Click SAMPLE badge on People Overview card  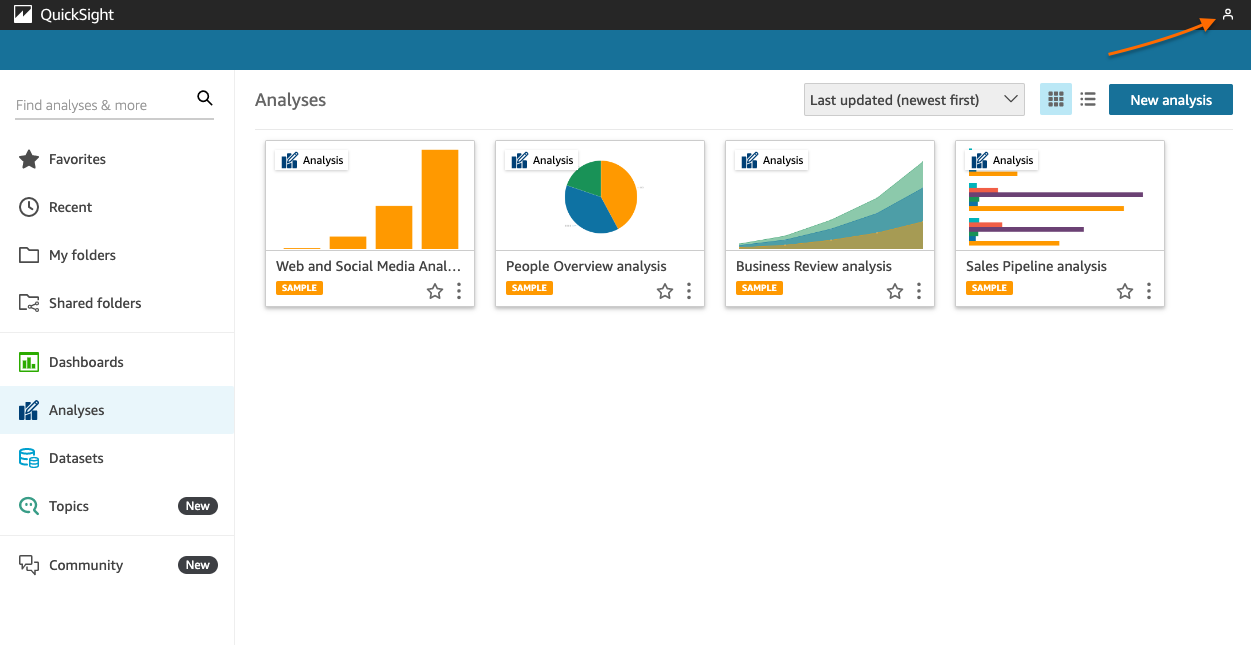pyautogui.click(x=529, y=288)
